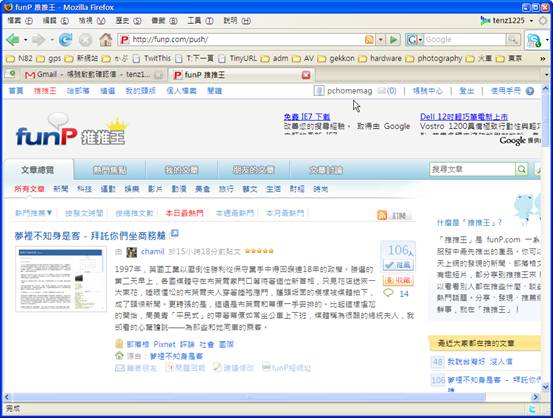
Task: Click the horizontal scrollbar right arrow
Action: point(536,397)
